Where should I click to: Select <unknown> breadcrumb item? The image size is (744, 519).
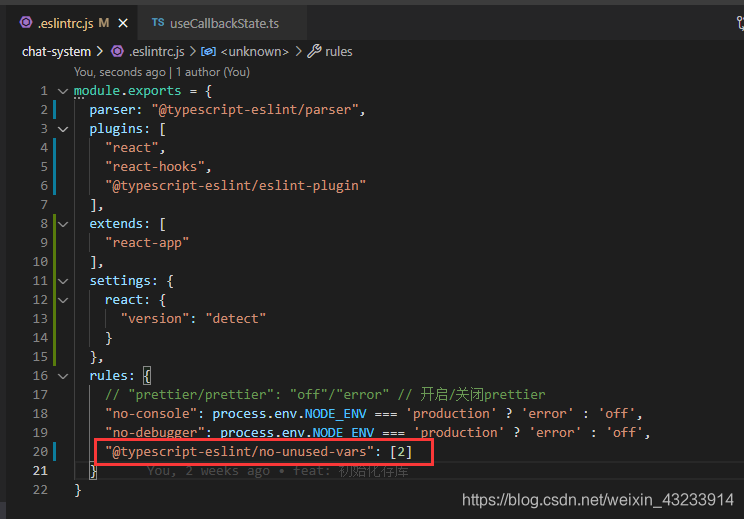(255, 51)
